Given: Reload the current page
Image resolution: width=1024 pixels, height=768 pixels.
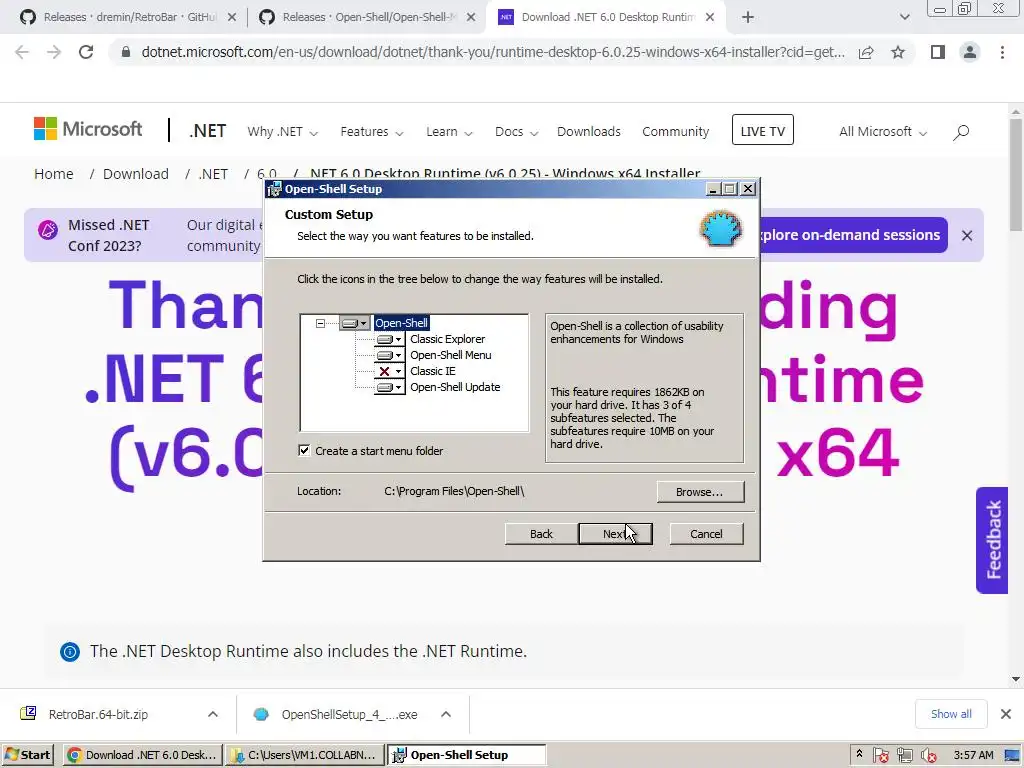Looking at the screenshot, I should 86,52.
